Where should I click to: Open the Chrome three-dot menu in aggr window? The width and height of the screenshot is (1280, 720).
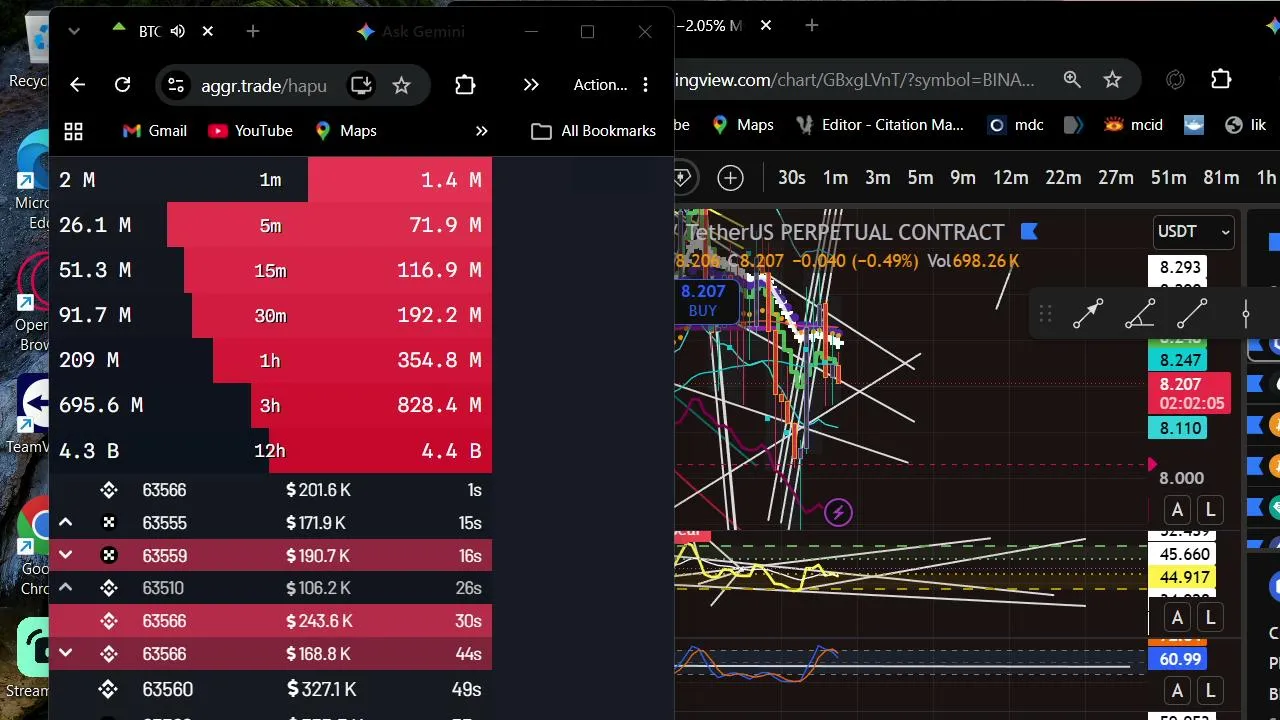coord(646,85)
